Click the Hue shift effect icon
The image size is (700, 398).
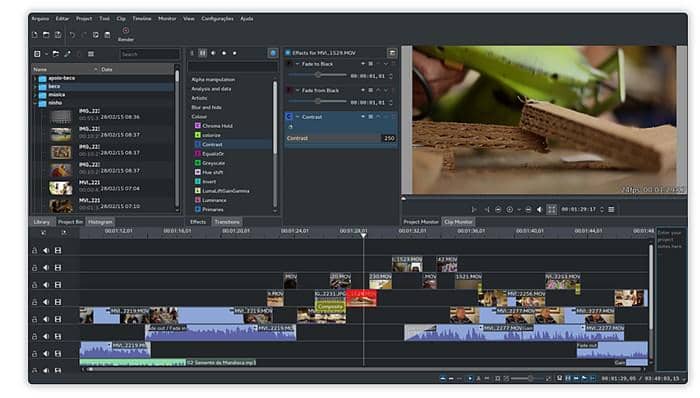[198, 172]
